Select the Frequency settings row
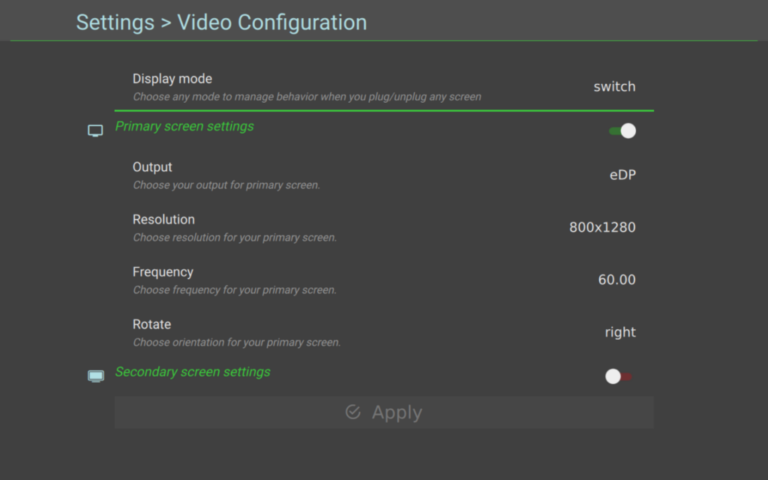 [x=384, y=280]
